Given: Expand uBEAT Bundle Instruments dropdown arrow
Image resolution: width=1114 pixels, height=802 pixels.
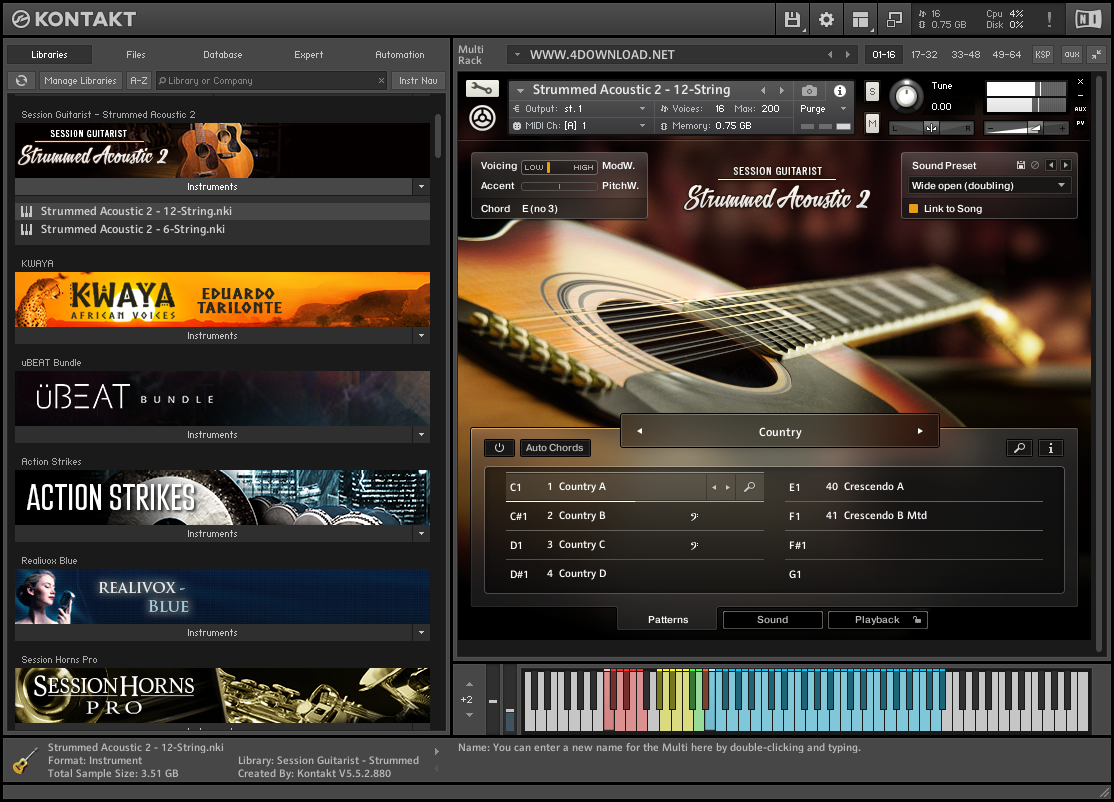Looking at the screenshot, I should coord(421,435).
